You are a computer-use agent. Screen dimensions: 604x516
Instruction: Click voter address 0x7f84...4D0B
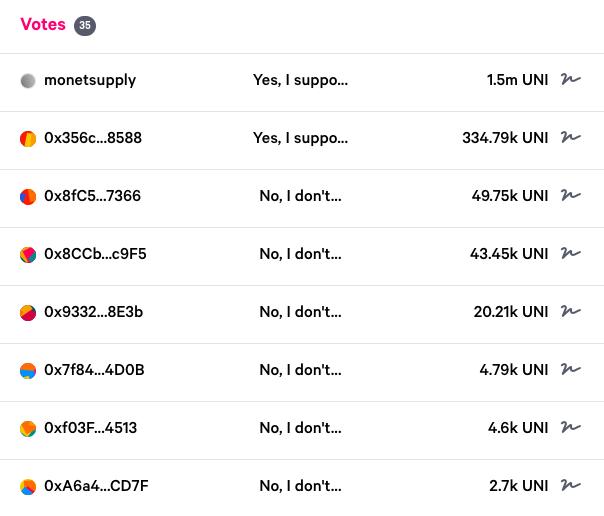tap(94, 370)
